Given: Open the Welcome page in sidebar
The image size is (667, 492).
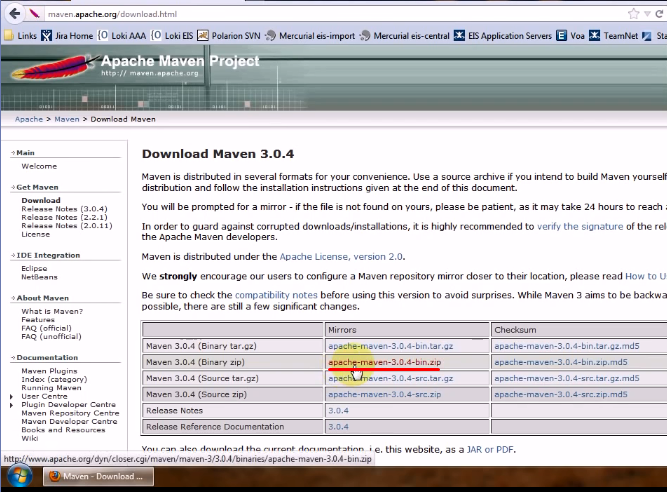Looking at the screenshot, I should [39, 166].
